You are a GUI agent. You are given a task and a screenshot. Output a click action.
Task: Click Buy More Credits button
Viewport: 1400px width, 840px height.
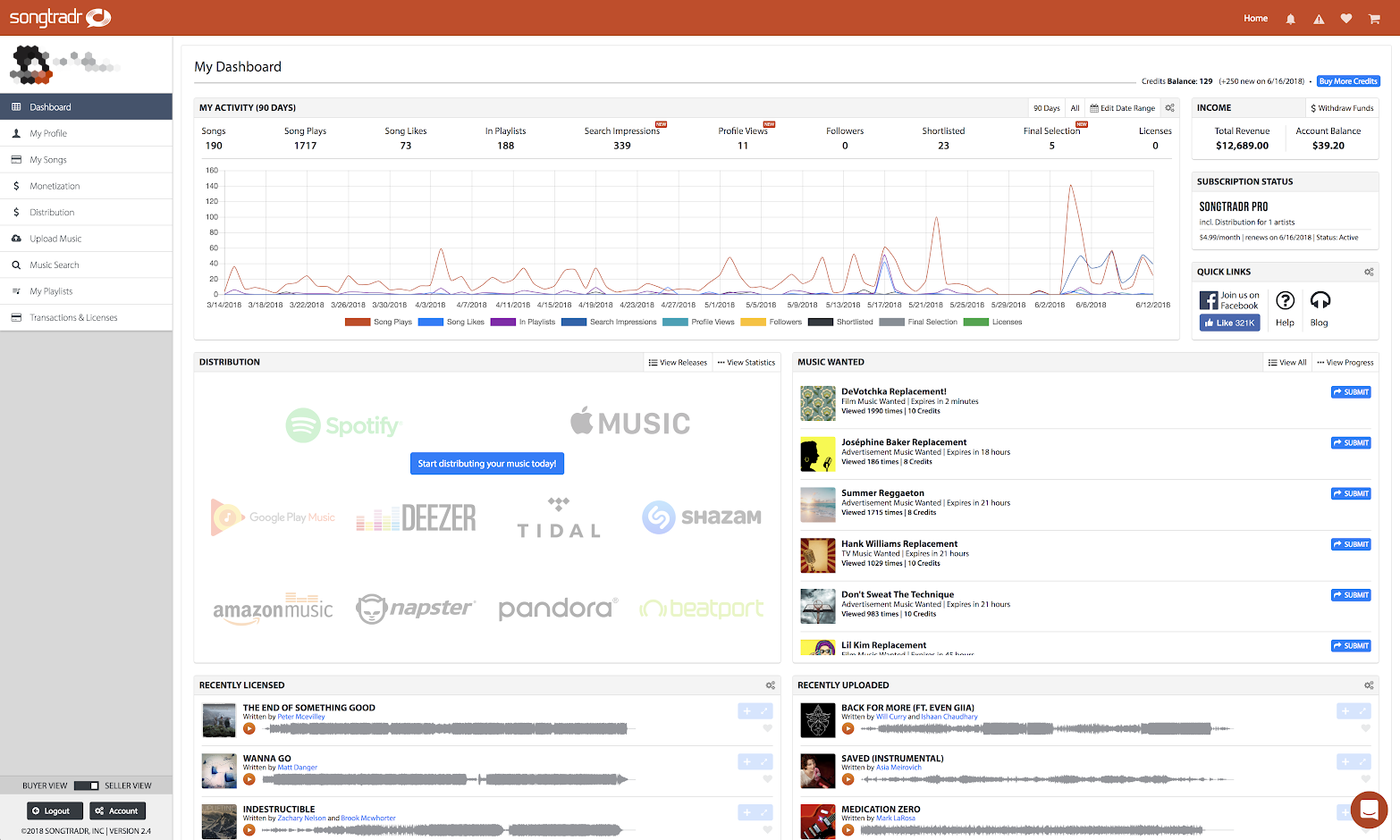click(x=1348, y=81)
